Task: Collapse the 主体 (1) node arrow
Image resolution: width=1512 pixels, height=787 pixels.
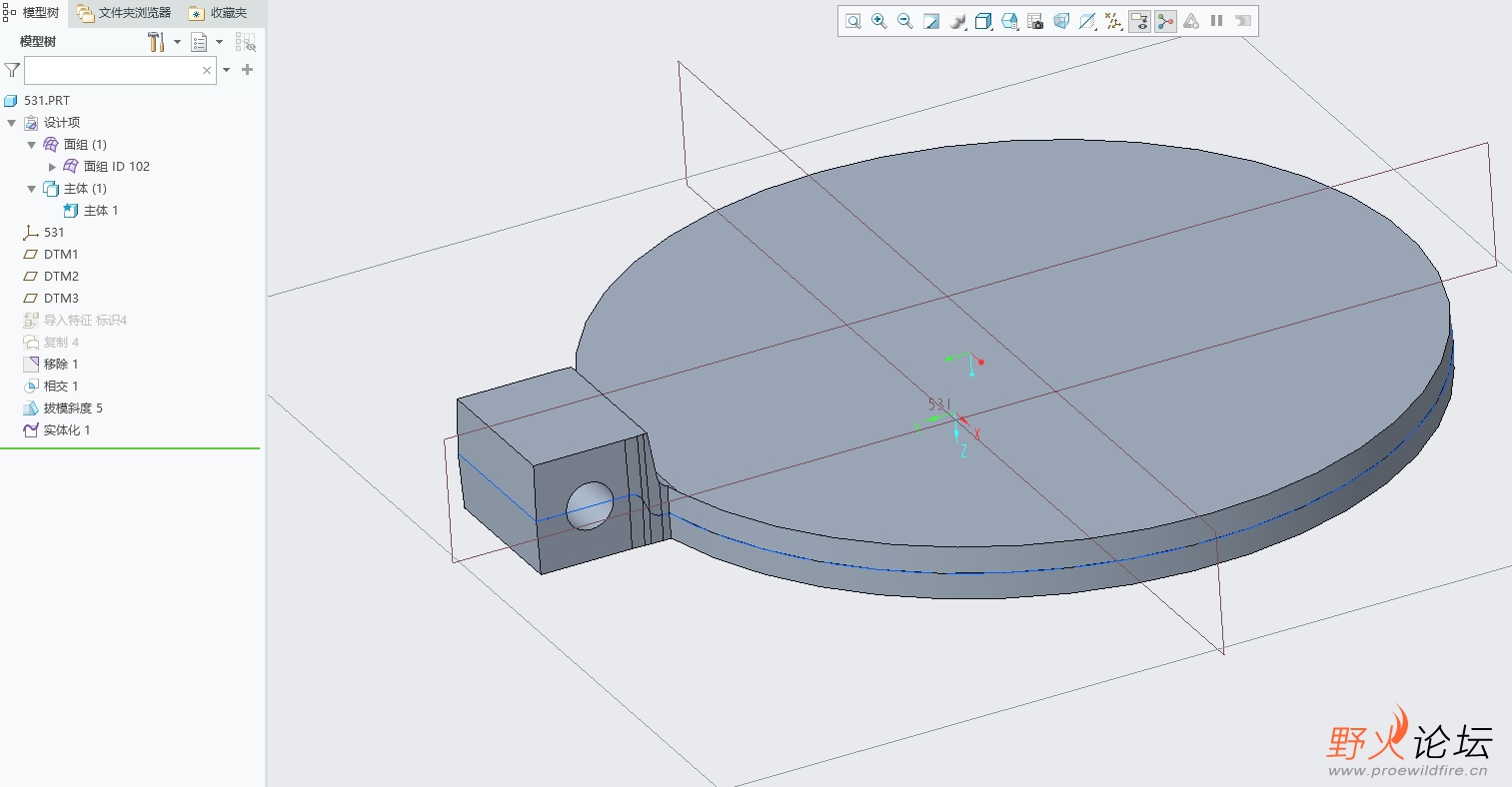Action: pyautogui.click(x=32, y=189)
